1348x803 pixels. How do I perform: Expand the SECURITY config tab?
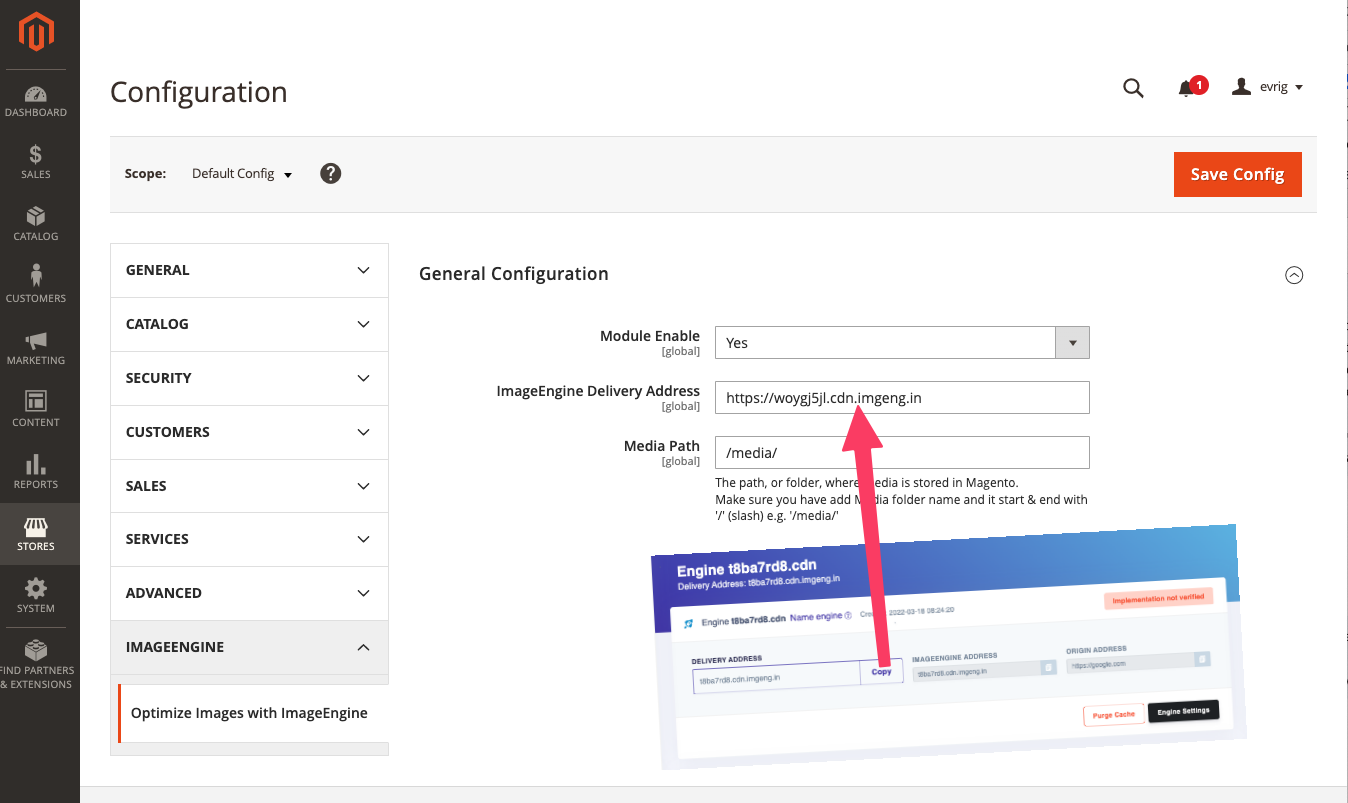249,378
